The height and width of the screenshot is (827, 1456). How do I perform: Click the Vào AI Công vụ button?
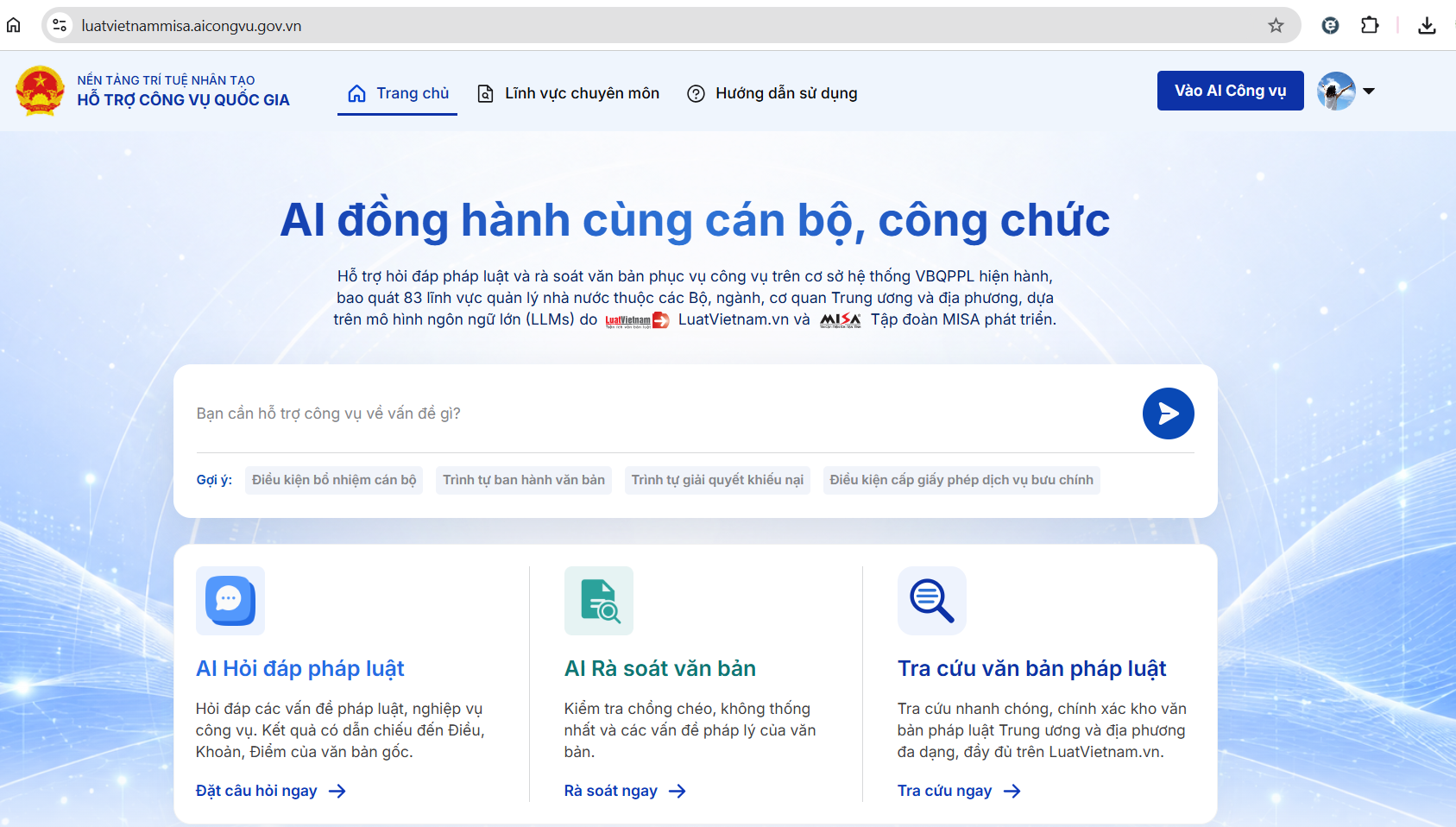click(1230, 91)
